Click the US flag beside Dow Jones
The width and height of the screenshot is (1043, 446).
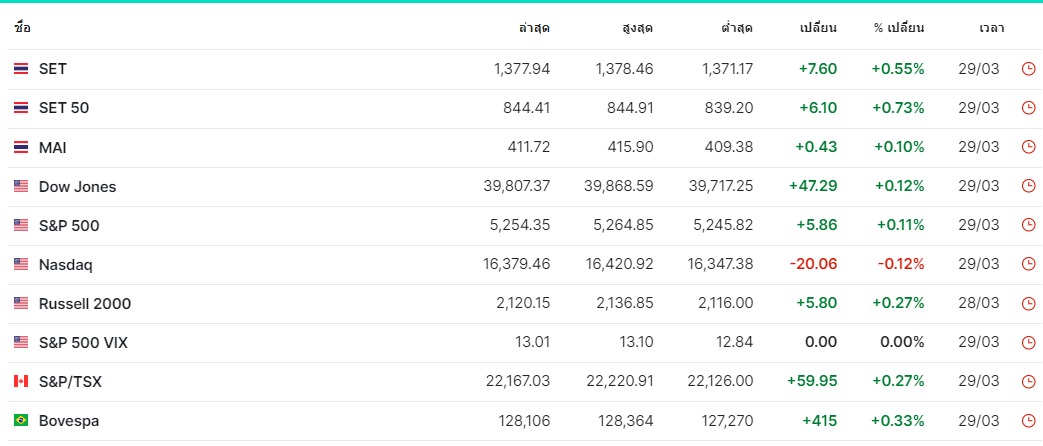tap(21, 186)
